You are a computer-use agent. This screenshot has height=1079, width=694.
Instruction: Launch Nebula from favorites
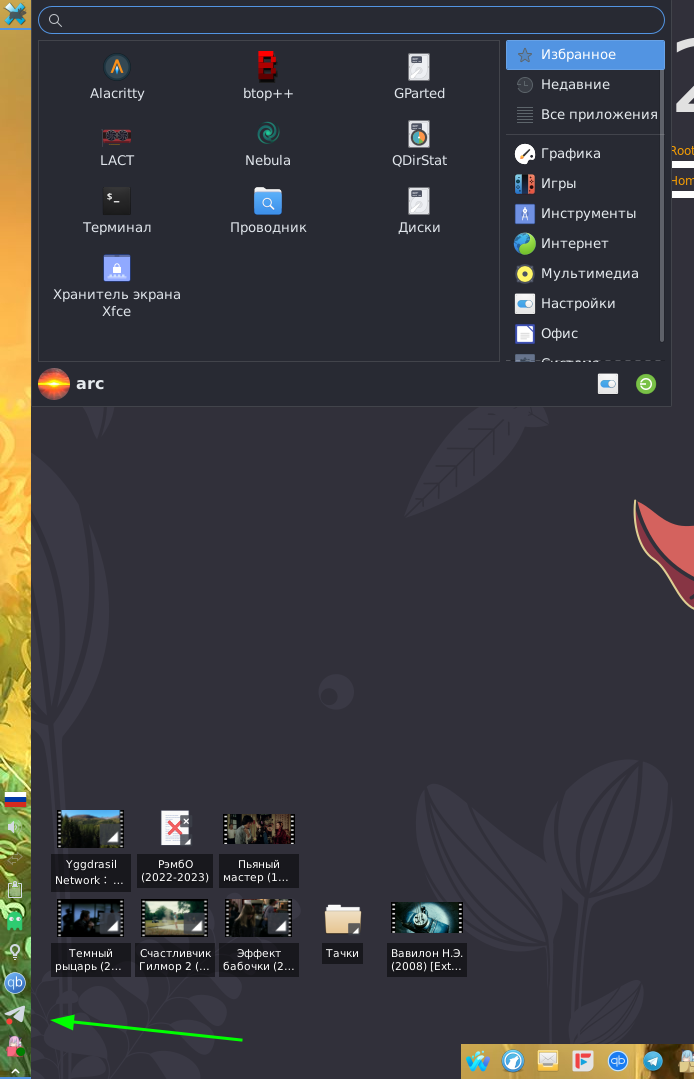click(x=267, y=145)
